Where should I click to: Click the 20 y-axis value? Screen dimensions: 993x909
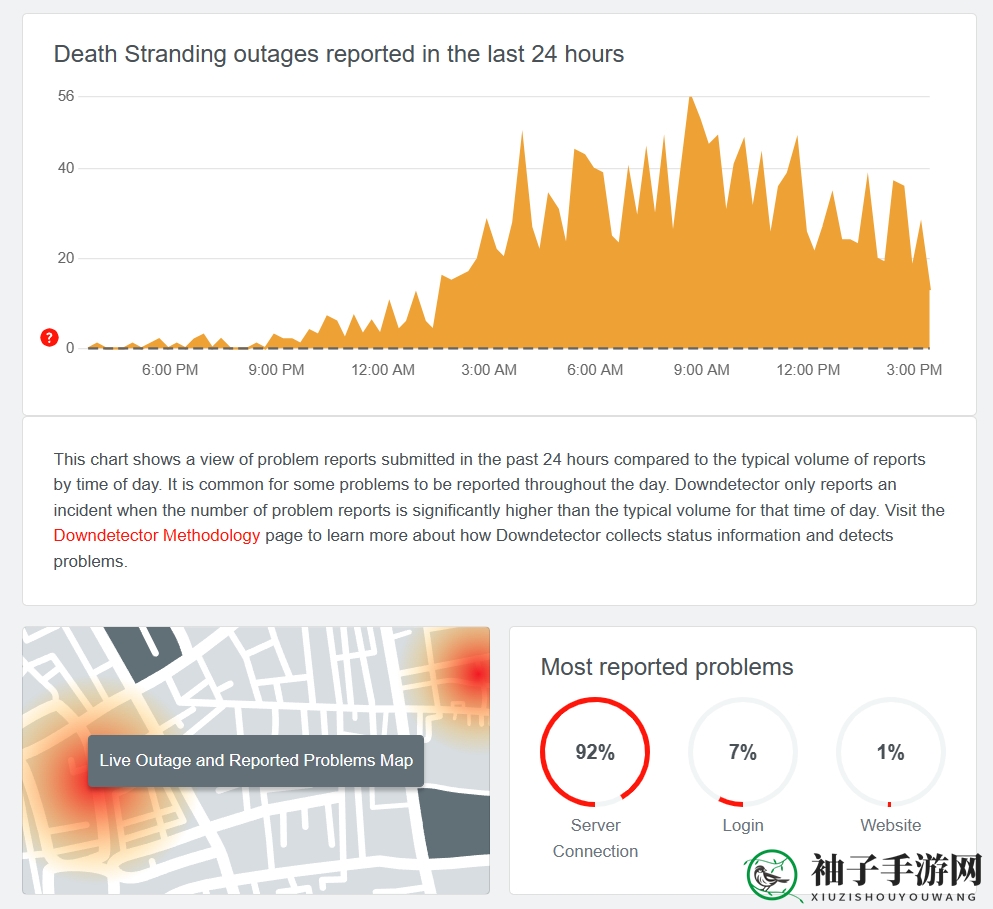click(x=66, y=258)
